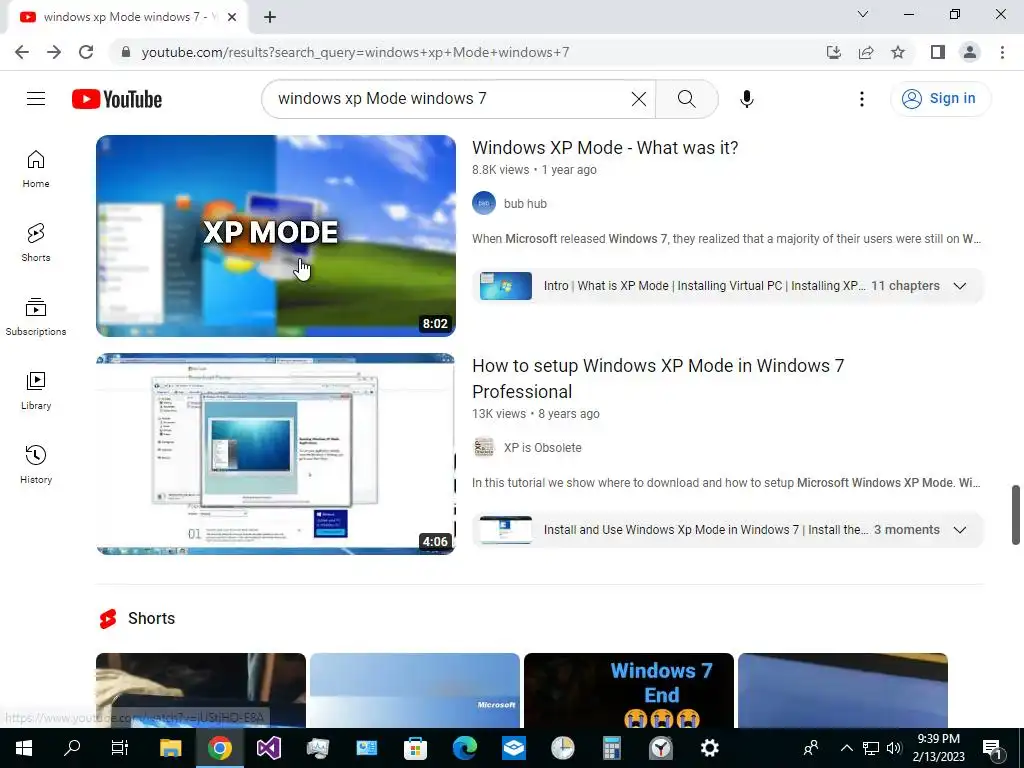
Task: Open Subscriptions in the sidebar
Action: click(36, 317)
